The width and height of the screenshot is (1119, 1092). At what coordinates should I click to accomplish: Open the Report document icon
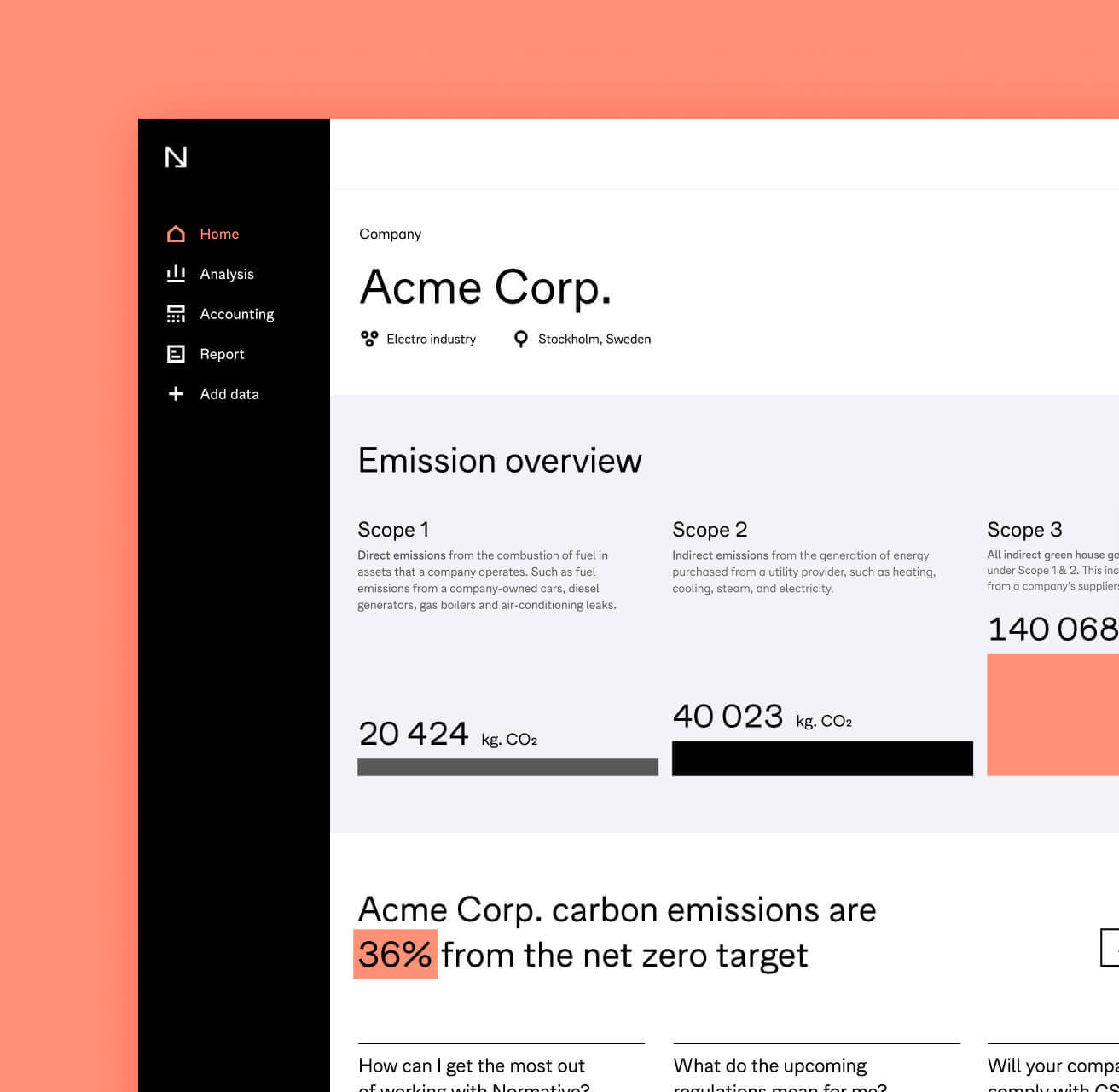tap(176, 354)
